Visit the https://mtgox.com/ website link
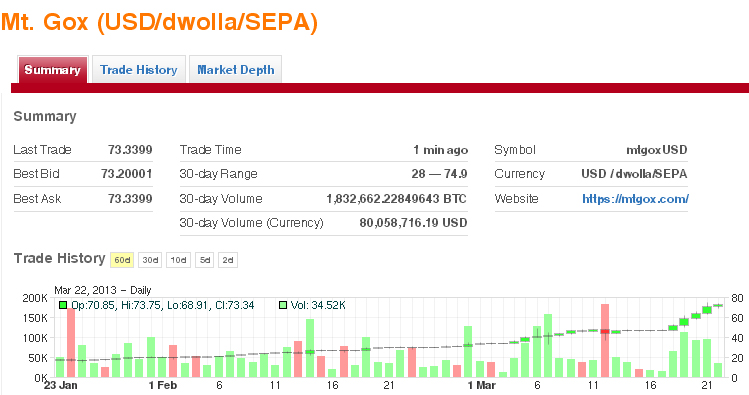The image size is (749, 395). pyautogui.click(x=635, y=199)
